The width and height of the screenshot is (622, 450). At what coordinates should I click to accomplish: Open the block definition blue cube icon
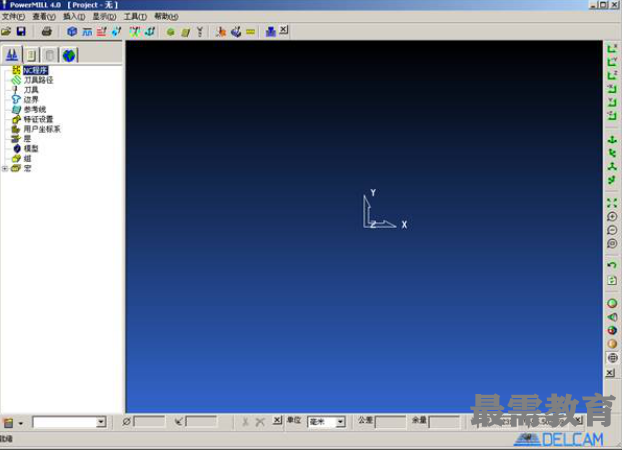(72, 31)
